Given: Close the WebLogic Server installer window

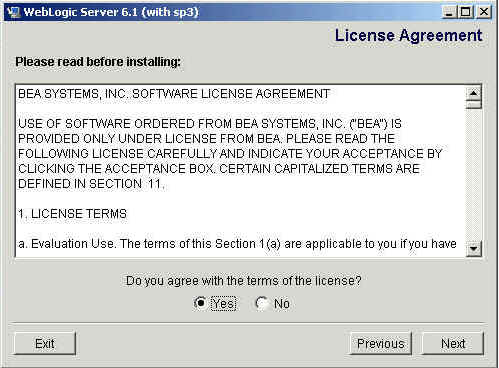Looking at the screenshot, I should pyautogui.click(x=484, y=12).
